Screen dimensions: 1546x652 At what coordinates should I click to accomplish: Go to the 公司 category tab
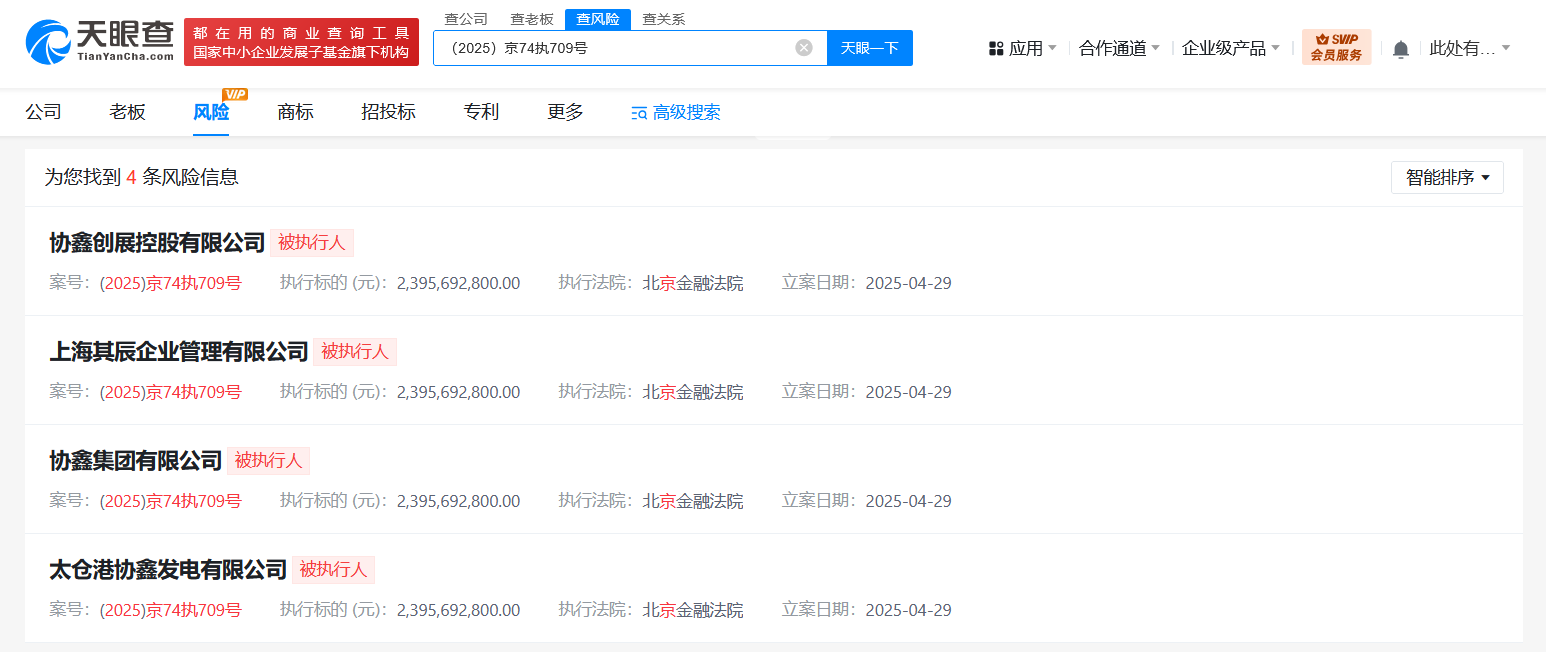point(44,112)
